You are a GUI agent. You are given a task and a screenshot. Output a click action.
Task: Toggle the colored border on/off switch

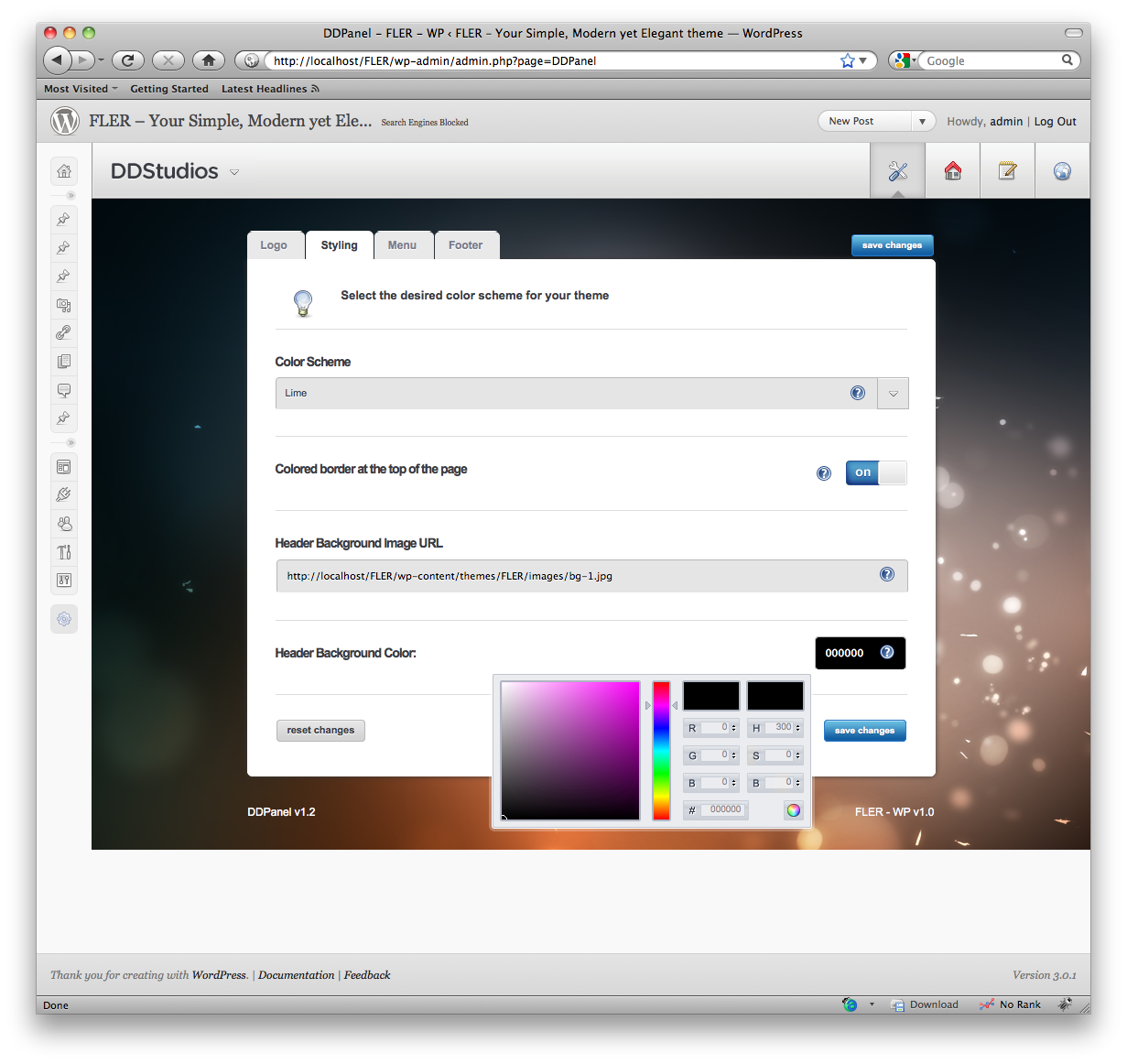pos(876,472)
